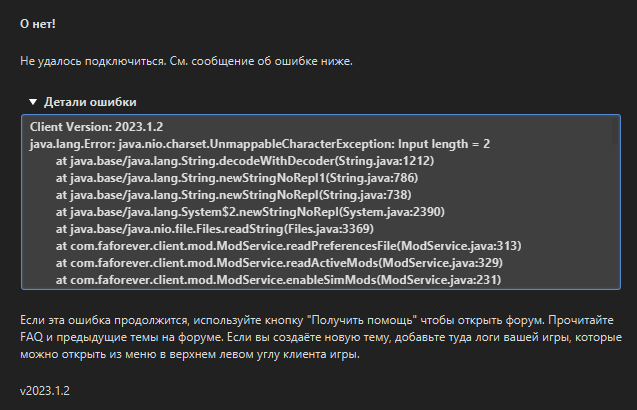Click the v2023.1.2 version label
The image size is (637, 410).
(45, 391)
